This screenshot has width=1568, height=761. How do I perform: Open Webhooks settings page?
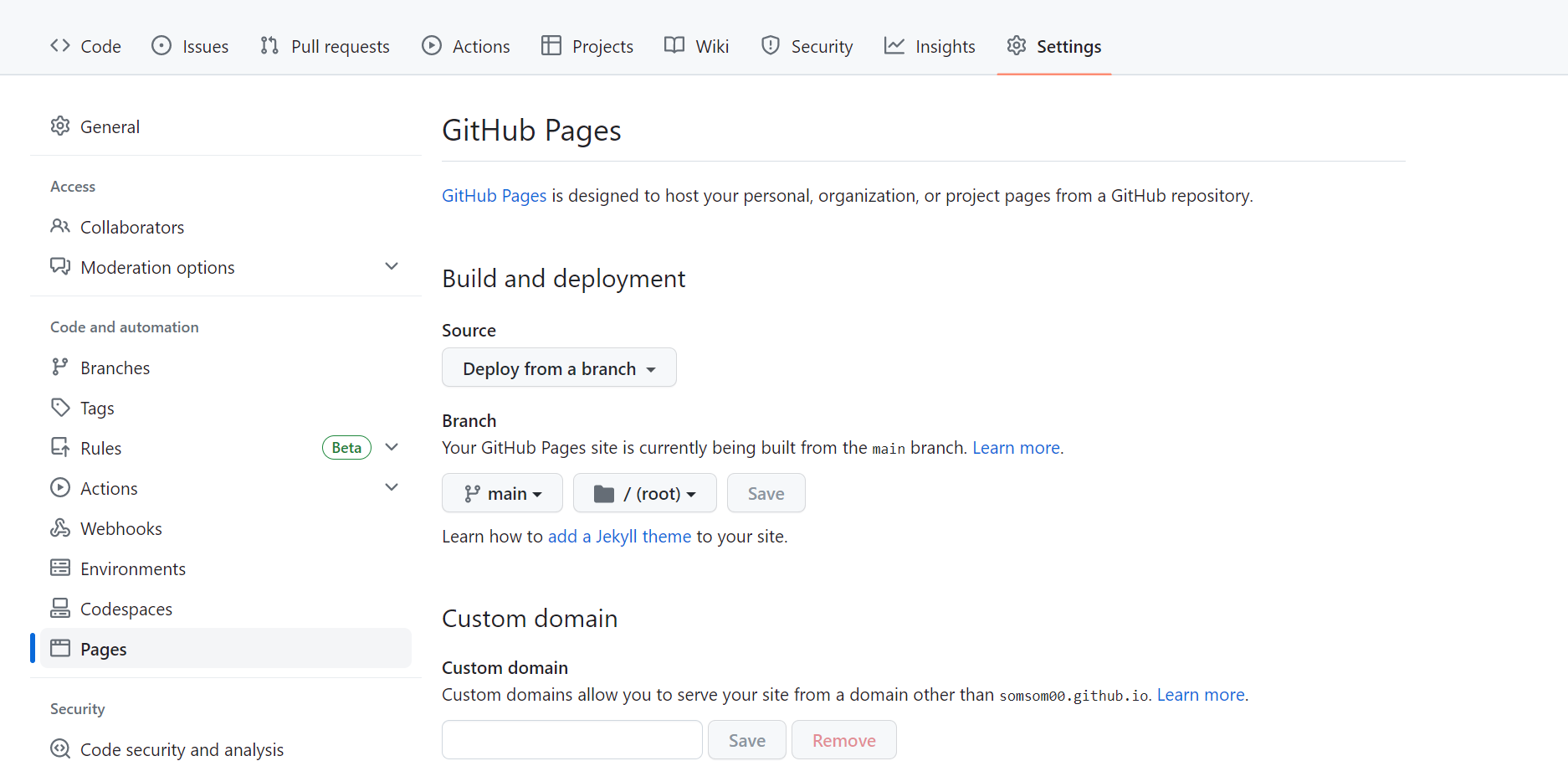[x=226, y=528]
